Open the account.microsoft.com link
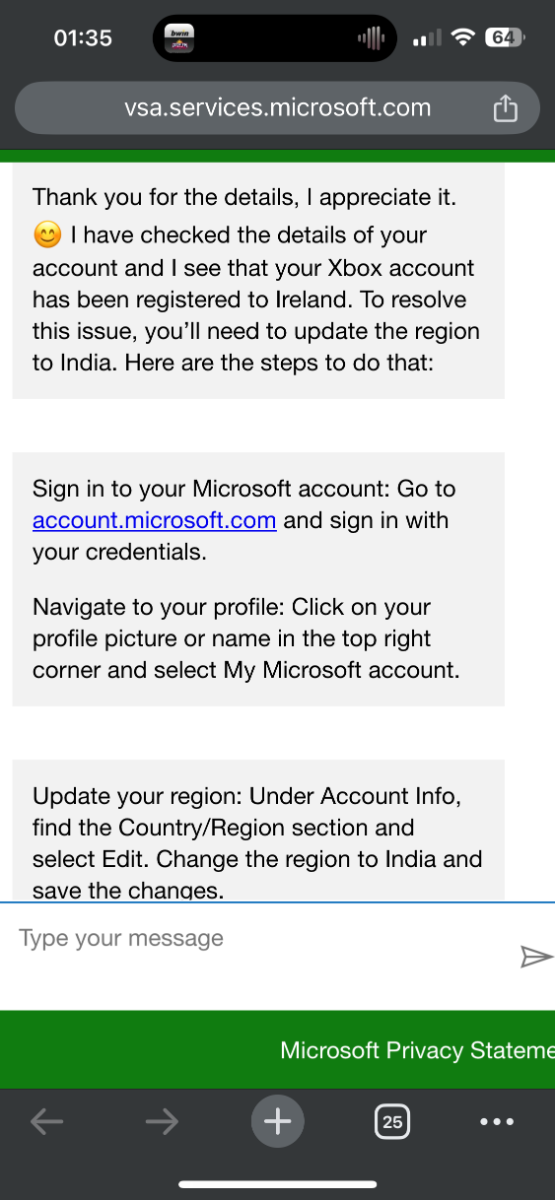Viewport: 555px width, 1200px height. 154,520
